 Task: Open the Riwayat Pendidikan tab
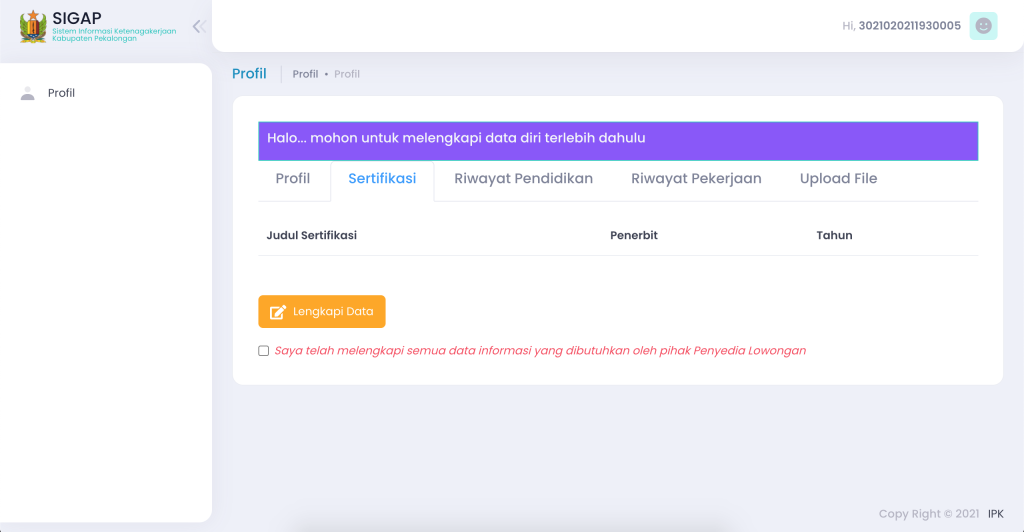[523, 179]
